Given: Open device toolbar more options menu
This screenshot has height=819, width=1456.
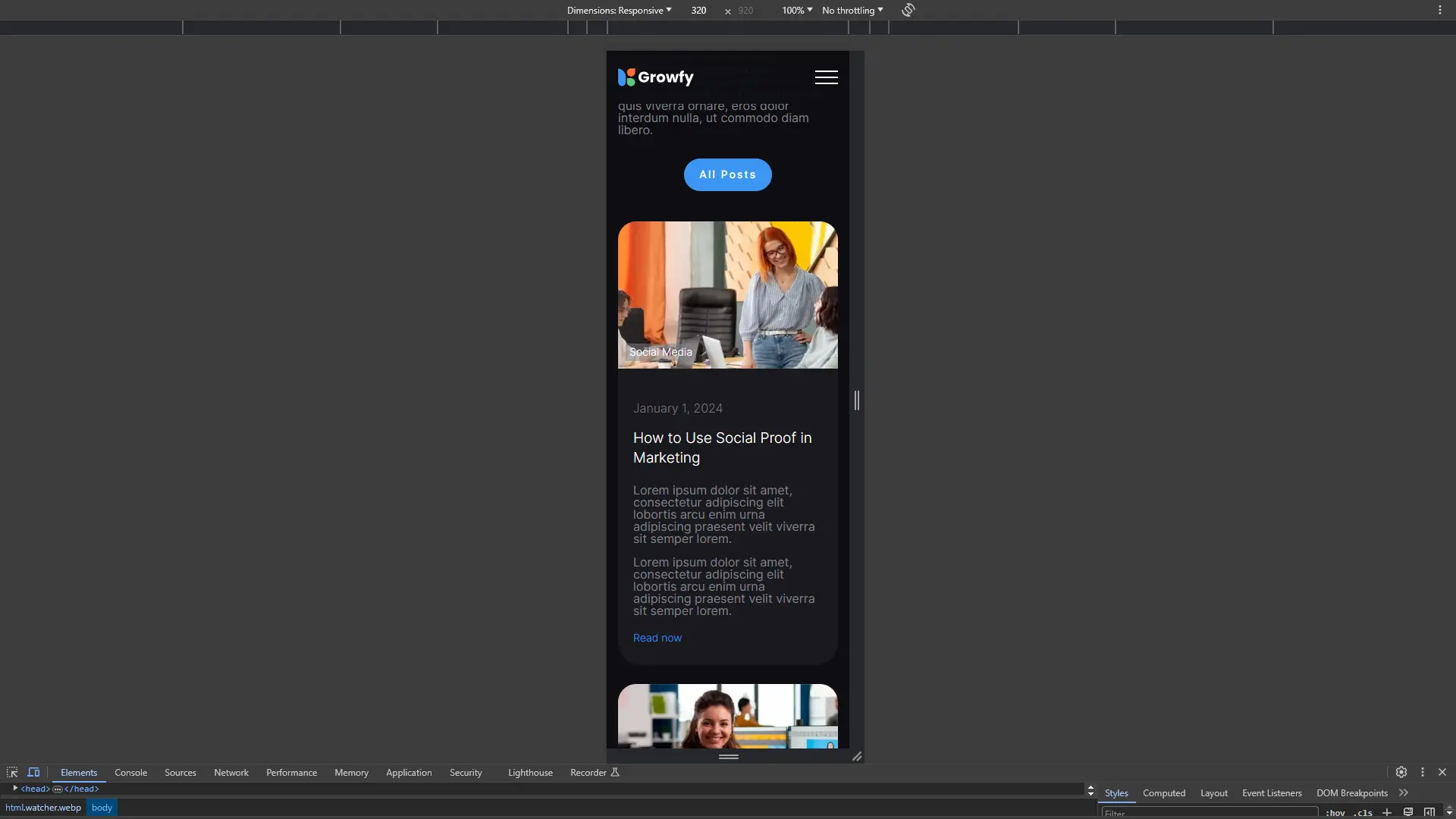Looking at the screenshot, I should pos(1439,10).
